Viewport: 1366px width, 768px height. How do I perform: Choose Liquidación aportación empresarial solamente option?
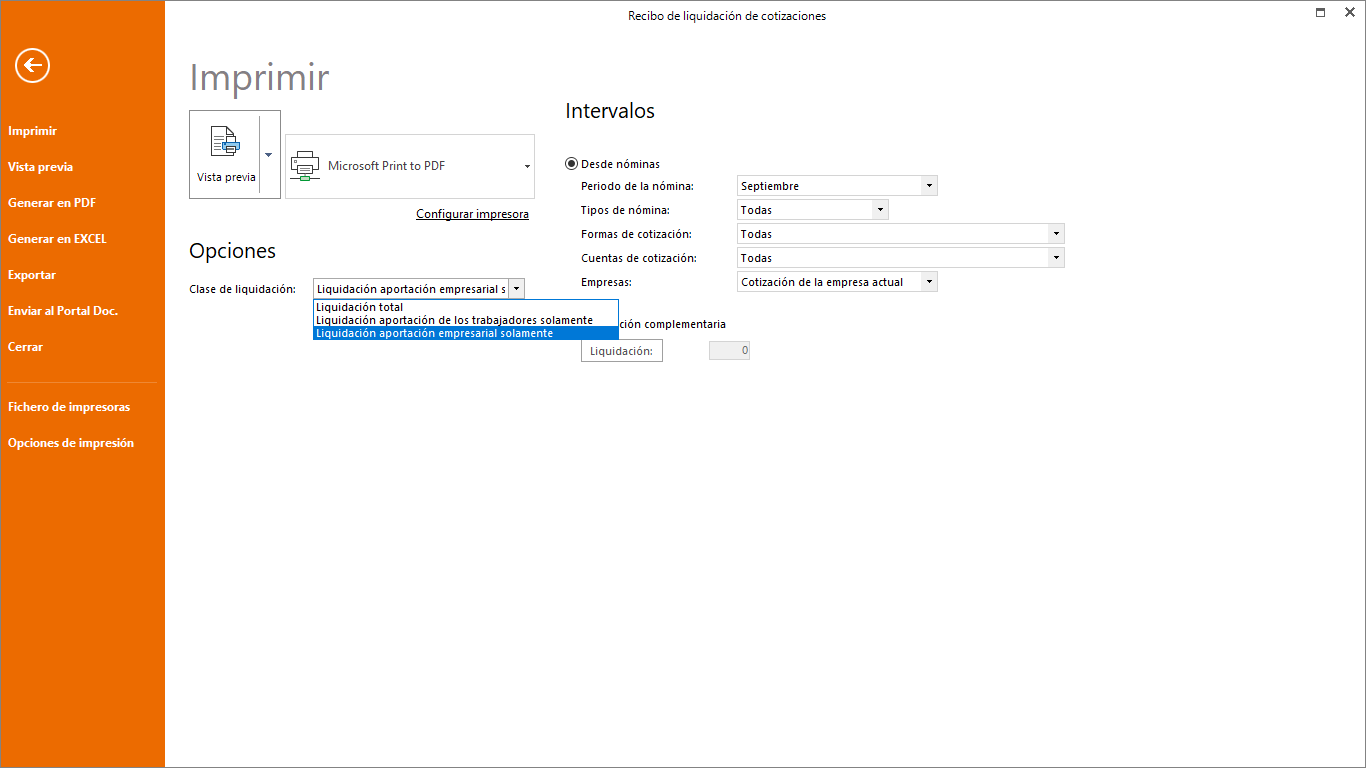(466, 333)
